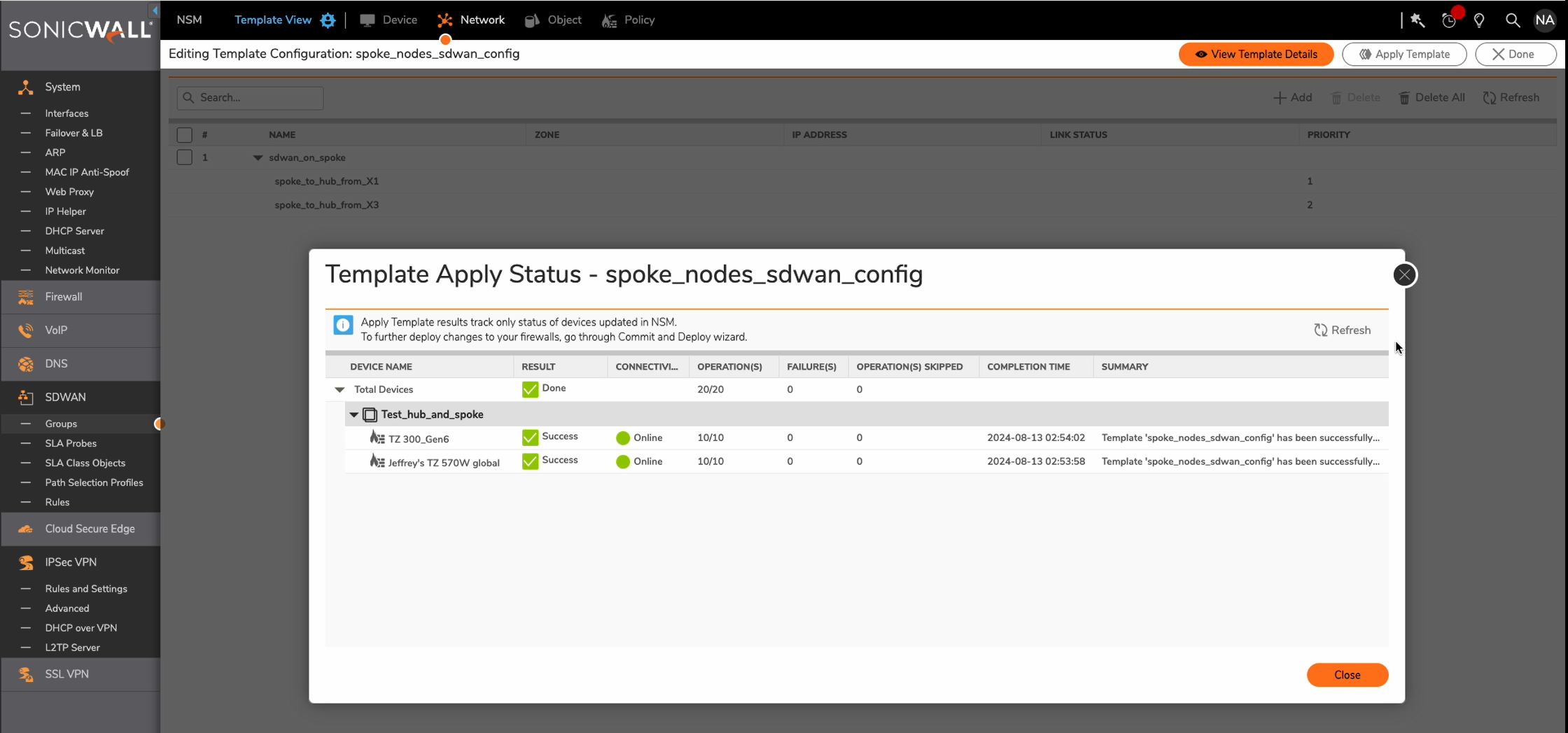Open the NA user avatar menu
The height and width of the screenshot is (733, 1568).
pyautogui.click(x=1544, y=20)
